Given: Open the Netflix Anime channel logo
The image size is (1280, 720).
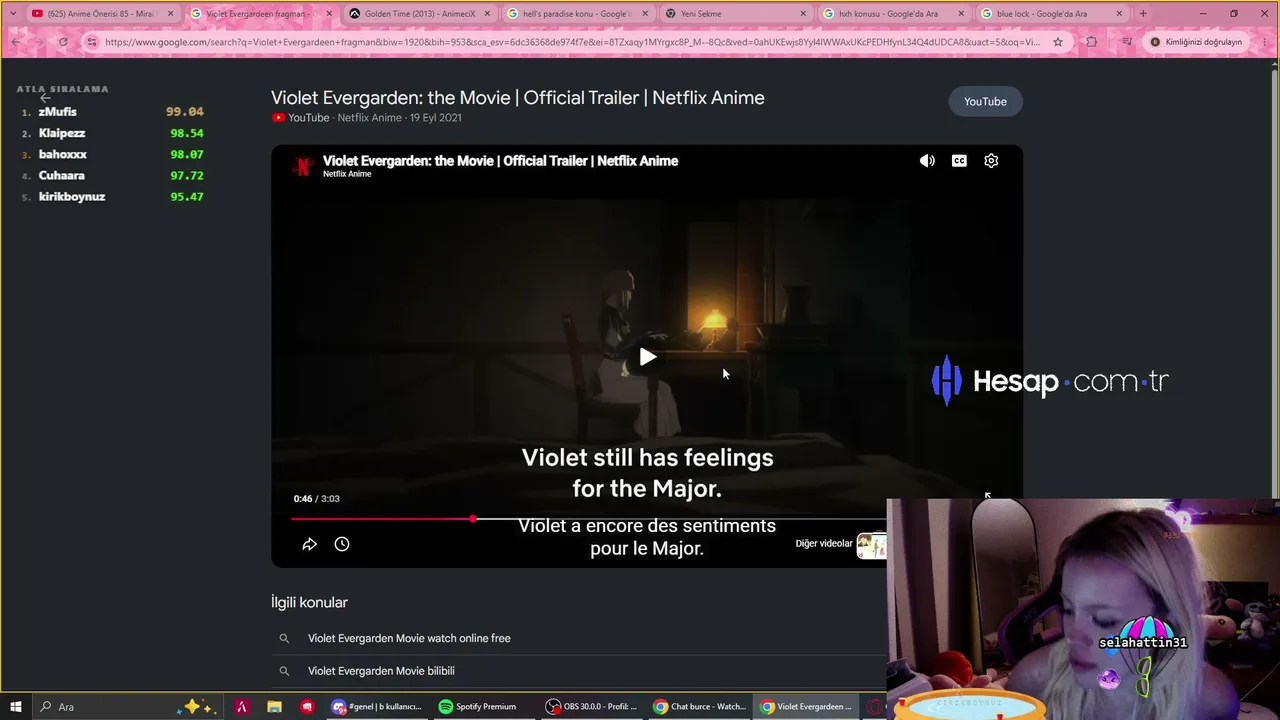Looking at the screenshot, I should click(302, 166).
